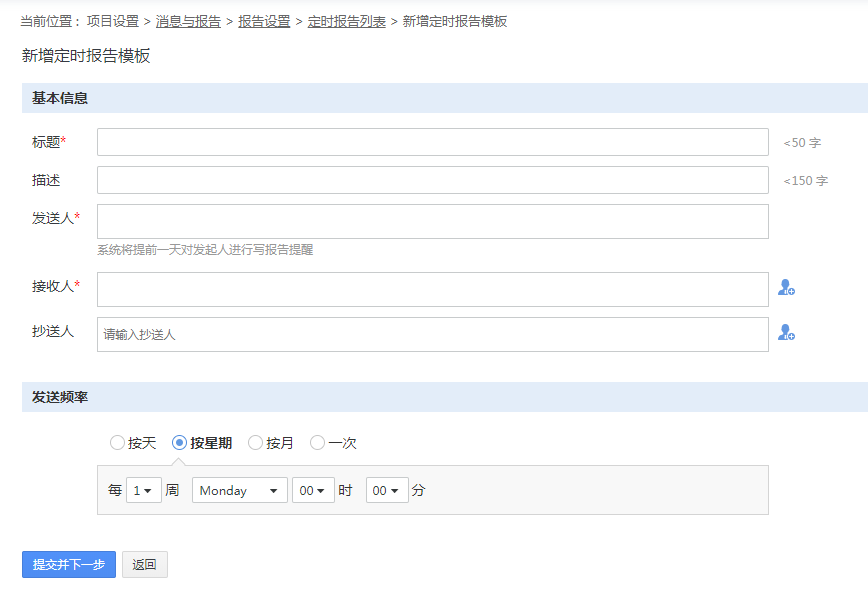Click add-user icon beside 抄送人 field
Screen dimensions: 868x593
pyautogui.click(x=786, y=332)
